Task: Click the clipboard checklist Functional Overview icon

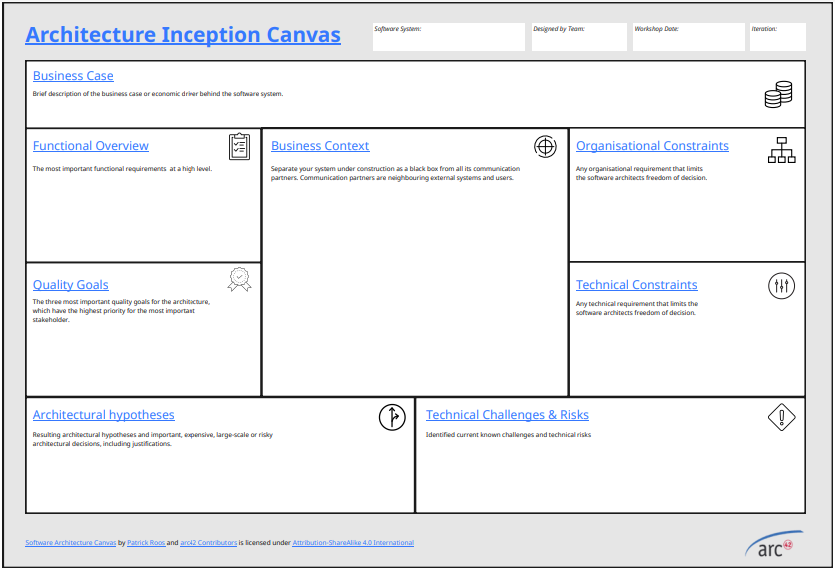Action: [x=239, y=146]
